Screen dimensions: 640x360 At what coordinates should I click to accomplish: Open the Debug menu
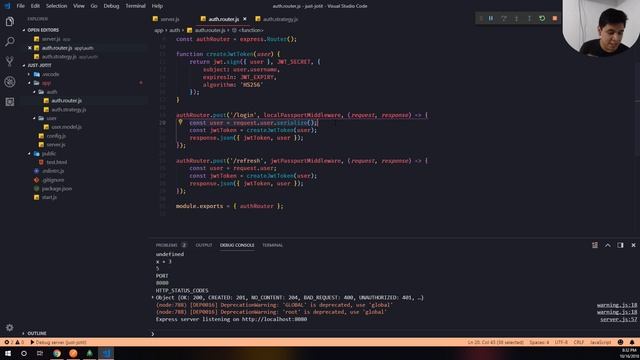(111, 6)
